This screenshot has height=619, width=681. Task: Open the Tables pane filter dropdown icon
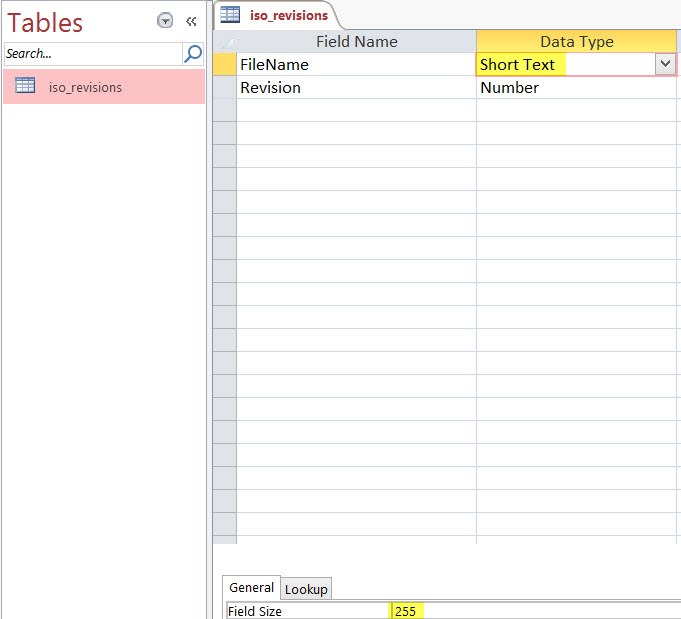click(x=165, y=21)
